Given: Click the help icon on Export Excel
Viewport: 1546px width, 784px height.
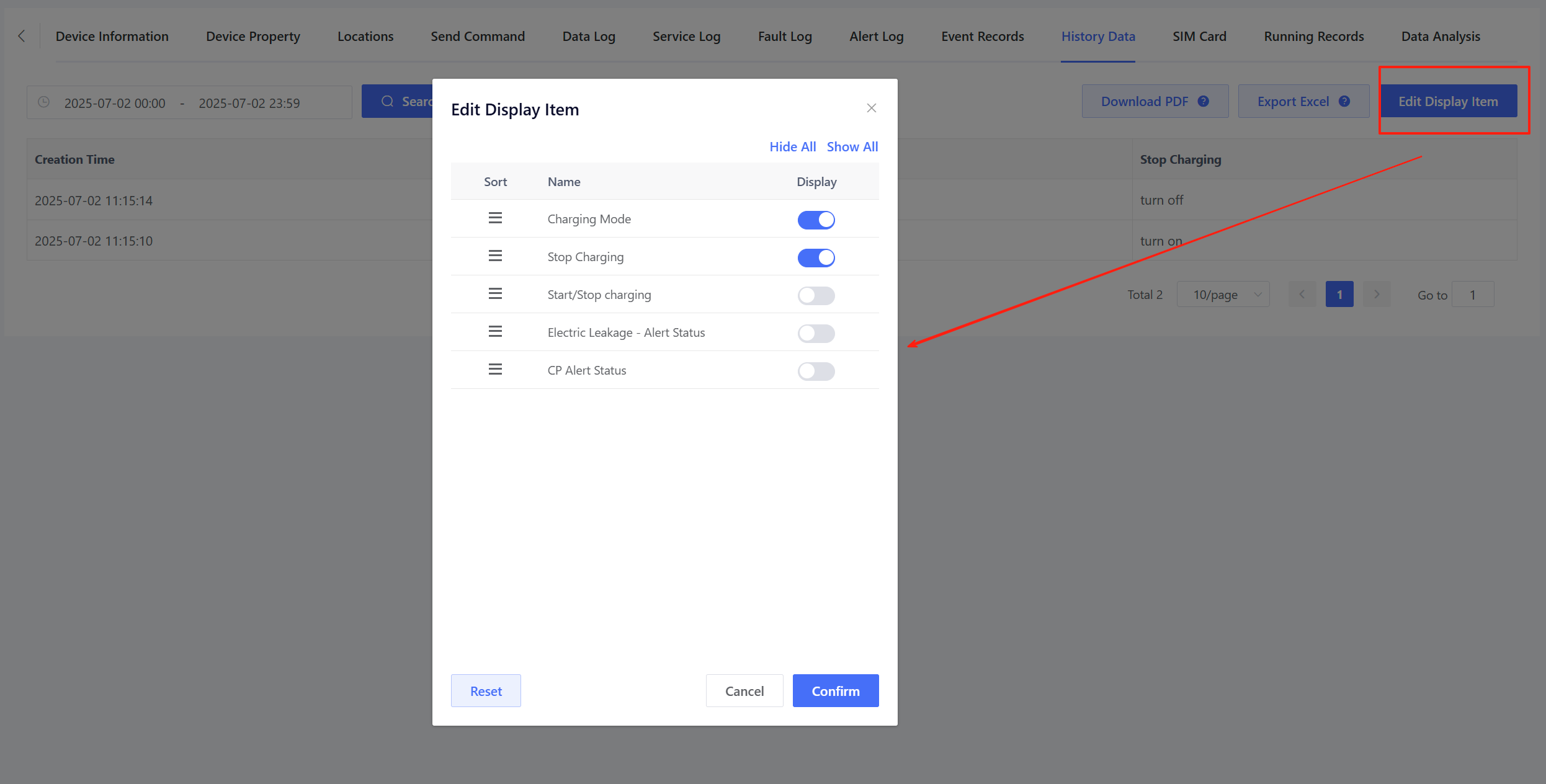Looking at the screenshot, I should (1344, 101).
